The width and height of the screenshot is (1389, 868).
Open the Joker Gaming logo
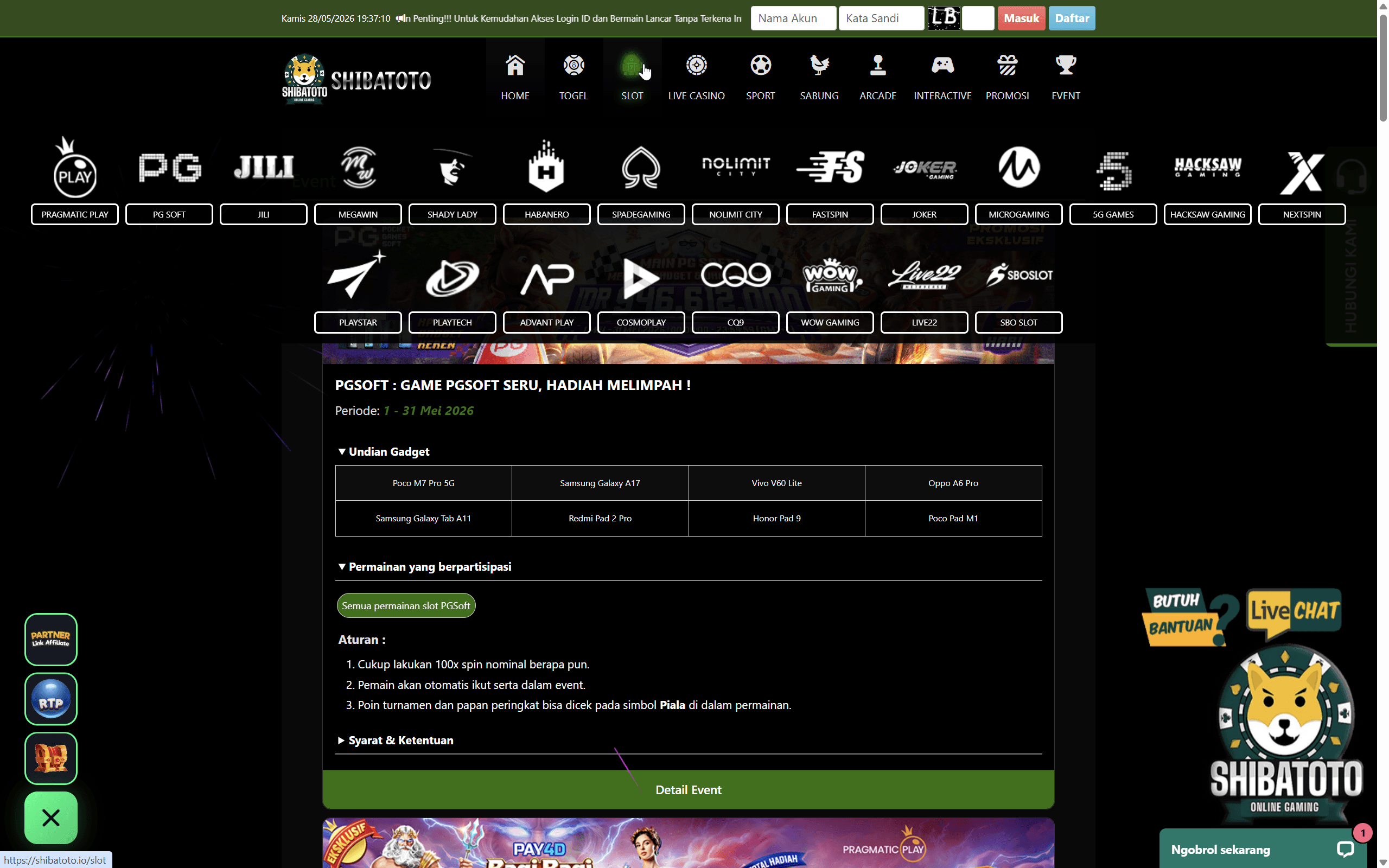925,168
